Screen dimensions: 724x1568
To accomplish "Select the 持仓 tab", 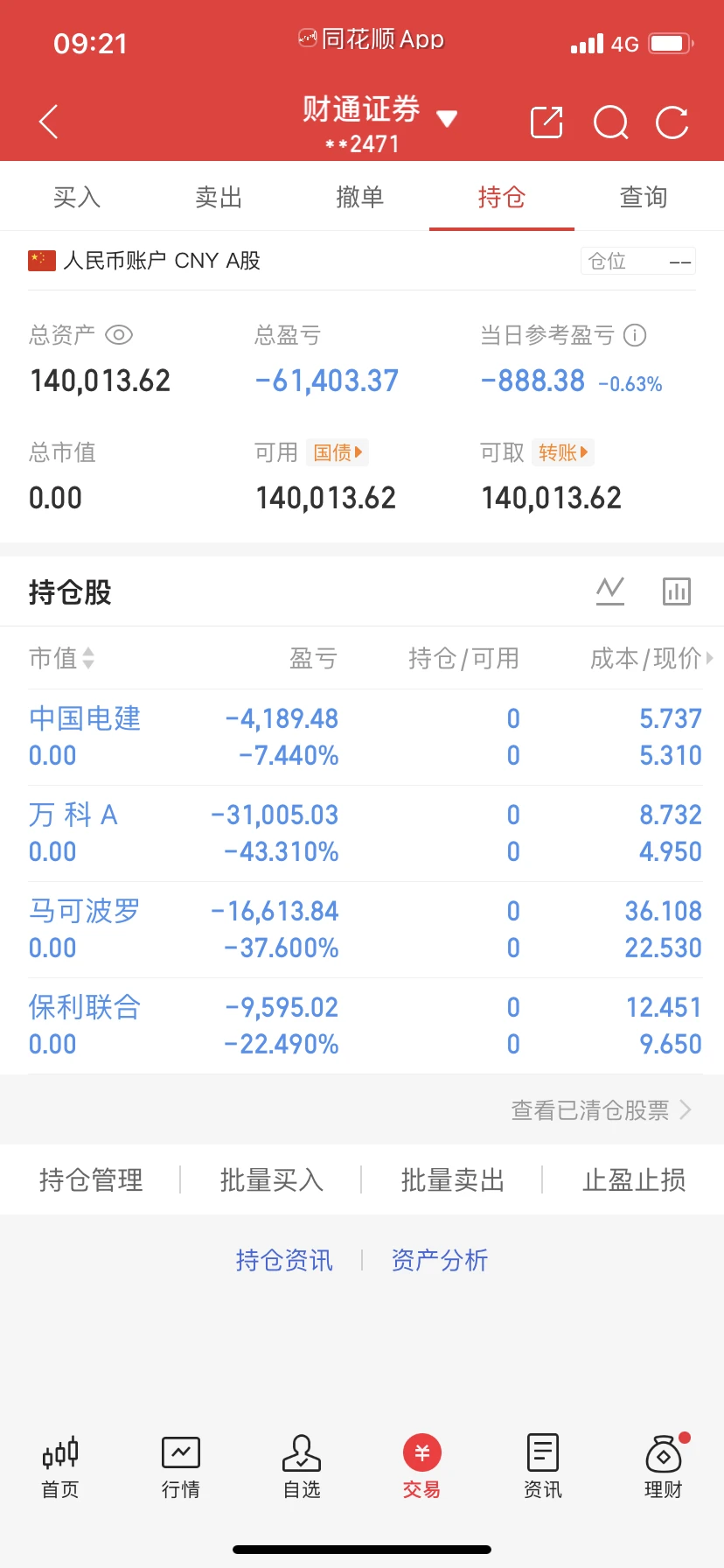I will [x=502, y=197].
